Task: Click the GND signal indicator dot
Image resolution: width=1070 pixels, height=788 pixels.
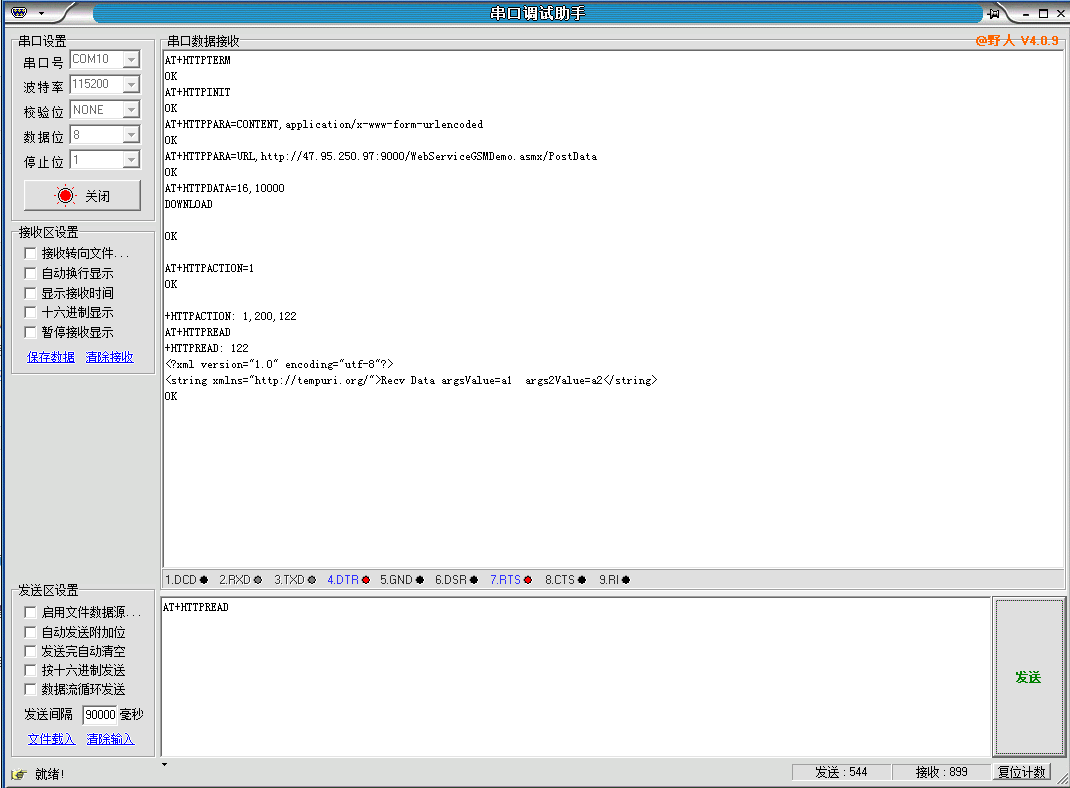Action: pos(420,580)
